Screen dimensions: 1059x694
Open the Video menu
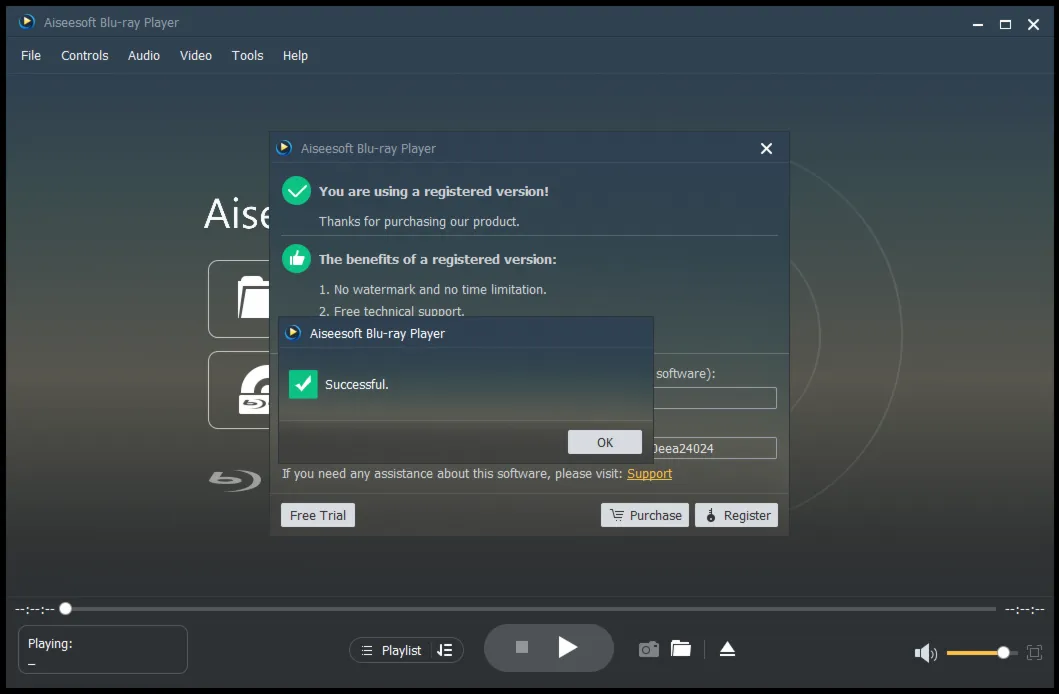[196, 55]
